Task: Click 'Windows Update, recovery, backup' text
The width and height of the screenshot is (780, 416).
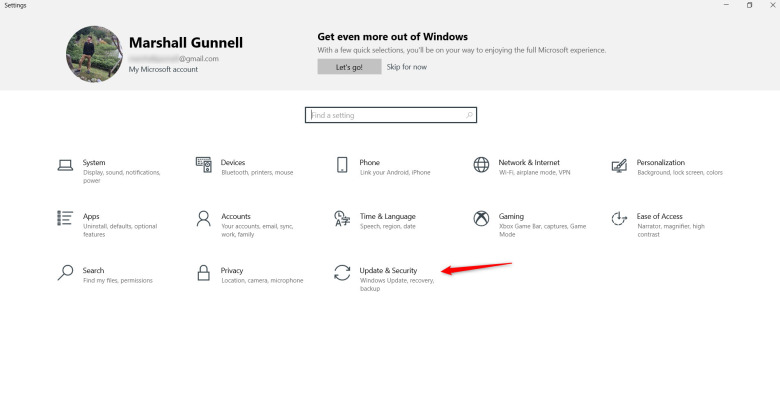Action: (397, 285)
